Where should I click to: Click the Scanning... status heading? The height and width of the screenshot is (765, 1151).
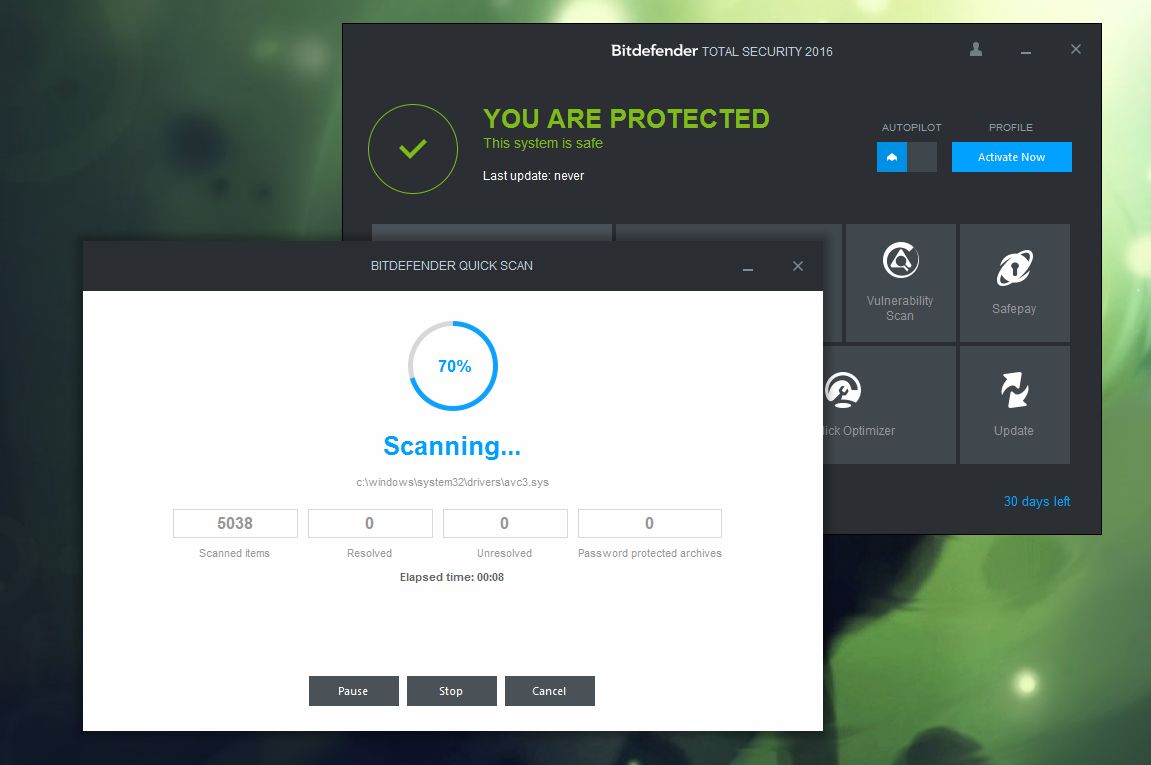pos(452,446)
